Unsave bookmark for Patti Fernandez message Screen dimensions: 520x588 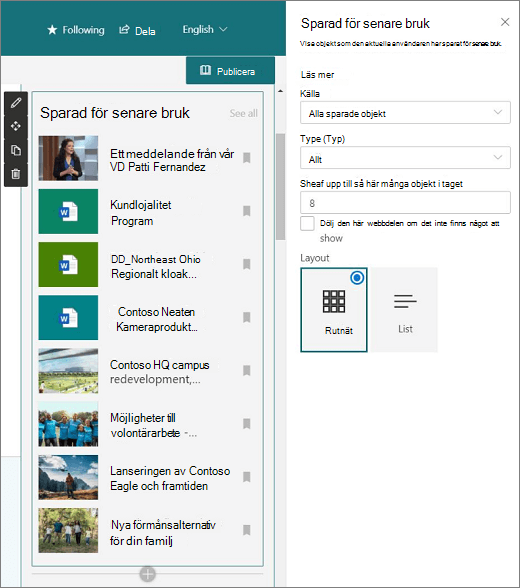point(246,158)
